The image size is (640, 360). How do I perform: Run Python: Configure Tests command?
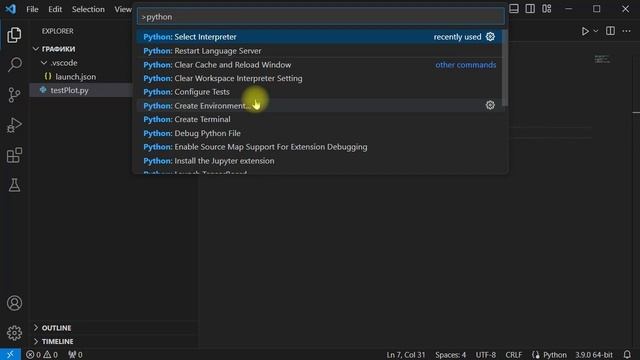click(x=320, y=92)
